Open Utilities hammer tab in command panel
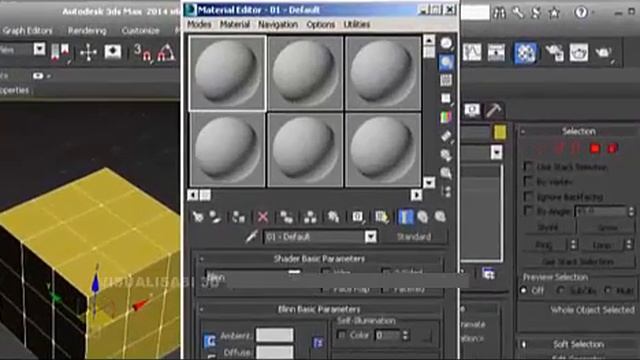This screenshot has width=640, height=360. pos(494,110)
